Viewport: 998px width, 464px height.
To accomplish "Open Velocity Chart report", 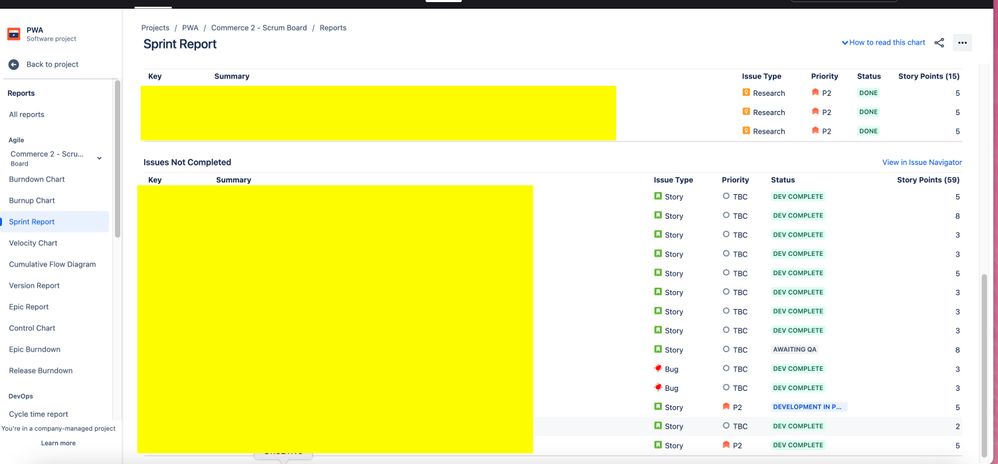I will pyautogui.click(x=33, y=243).
